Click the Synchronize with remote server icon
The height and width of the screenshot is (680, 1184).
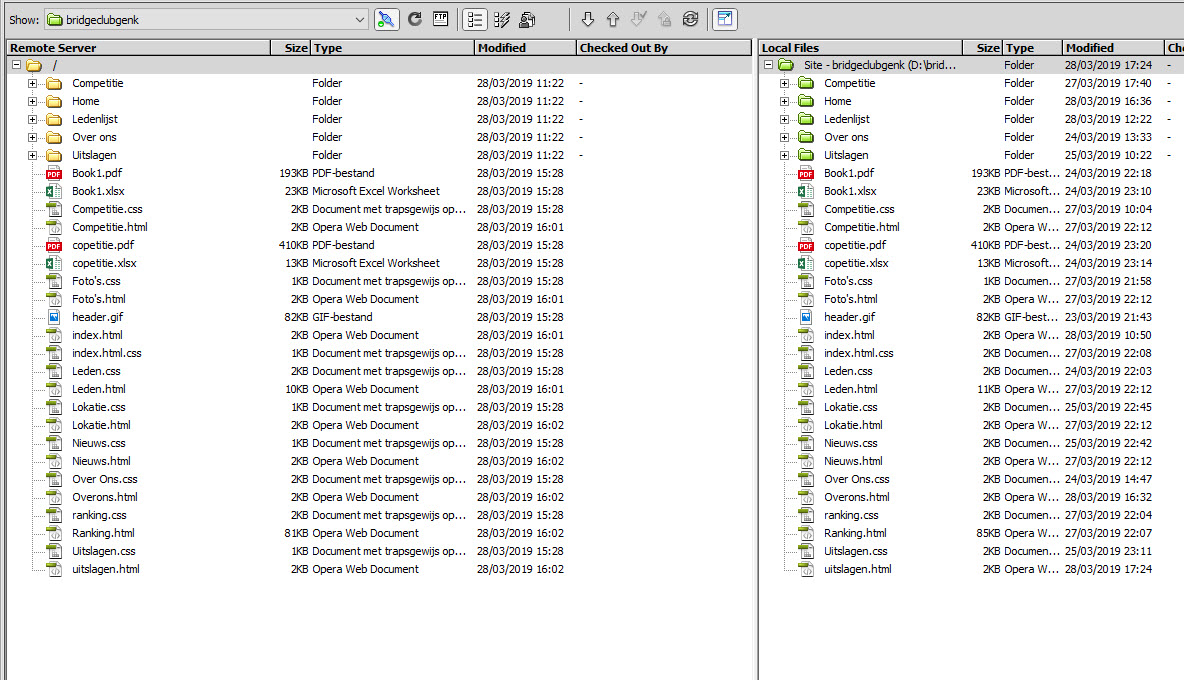point(690,19)
